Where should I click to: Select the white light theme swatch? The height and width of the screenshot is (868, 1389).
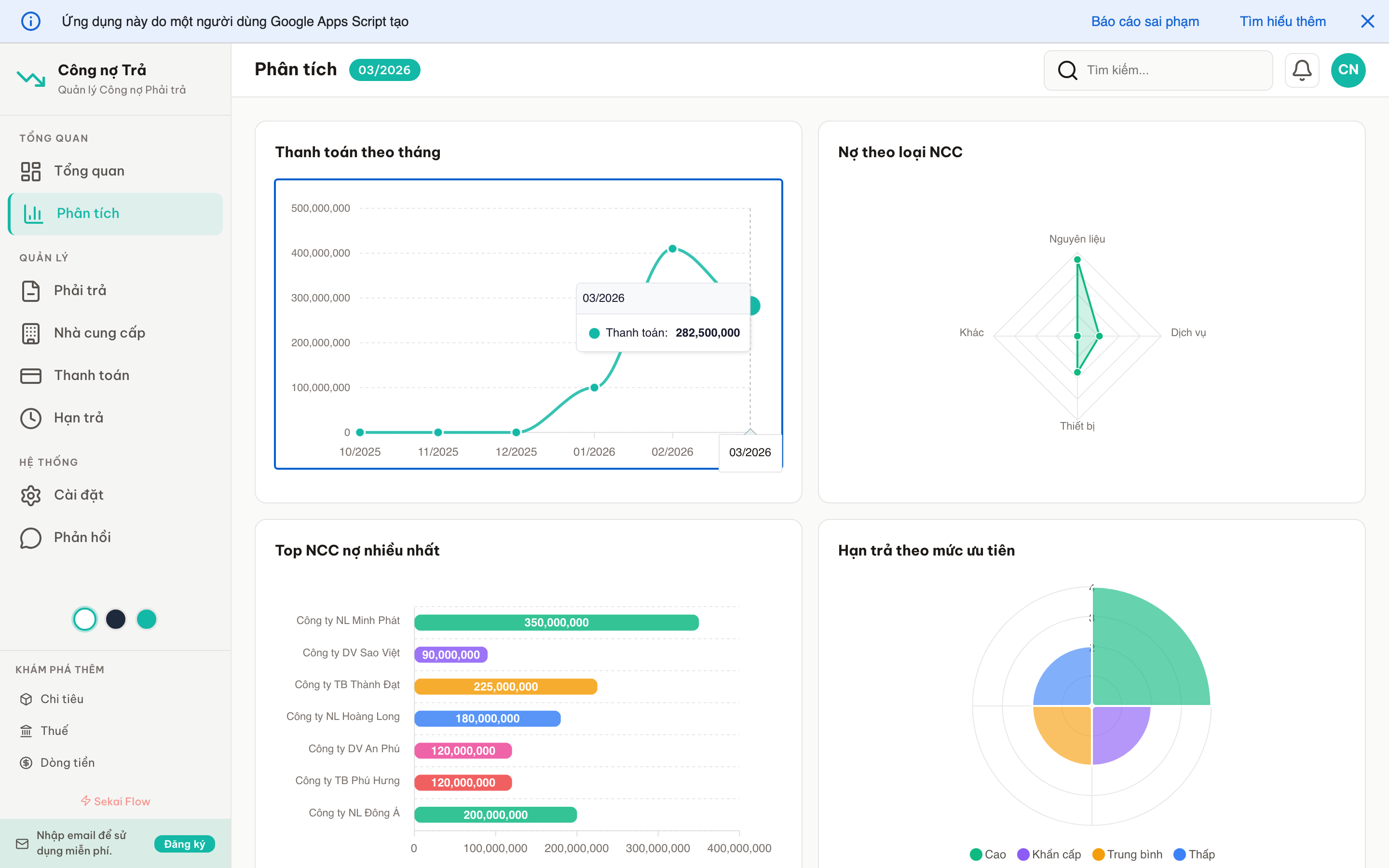[85, 620]
